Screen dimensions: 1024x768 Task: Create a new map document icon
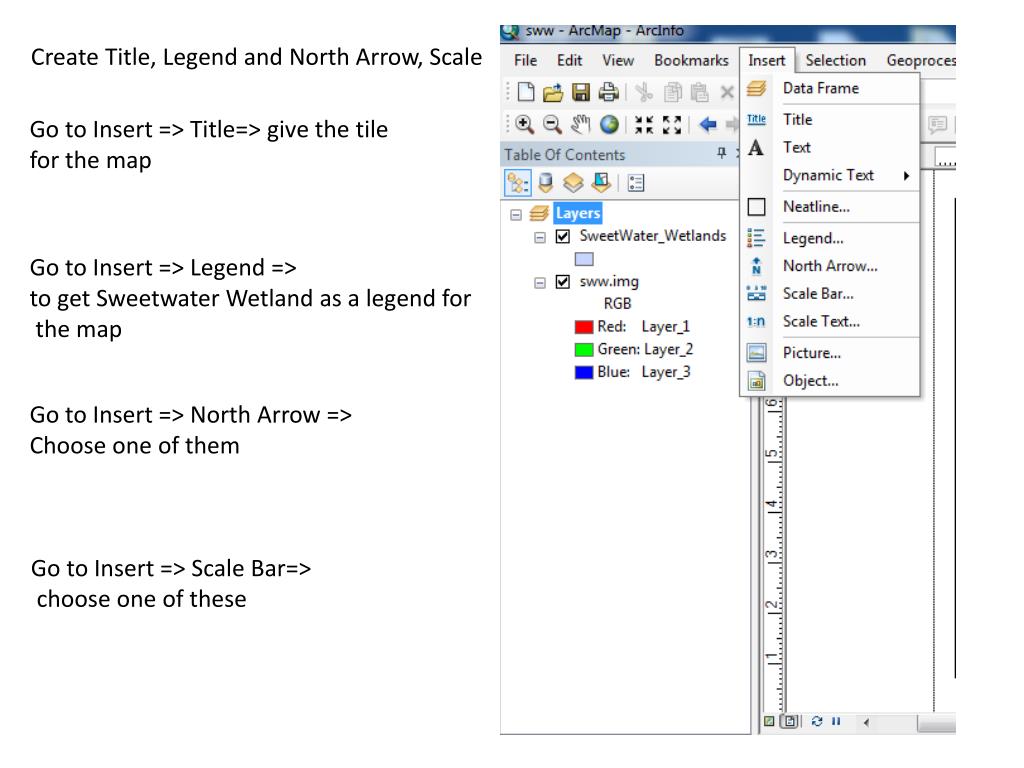pyautogui.click(x=526, y=92)
